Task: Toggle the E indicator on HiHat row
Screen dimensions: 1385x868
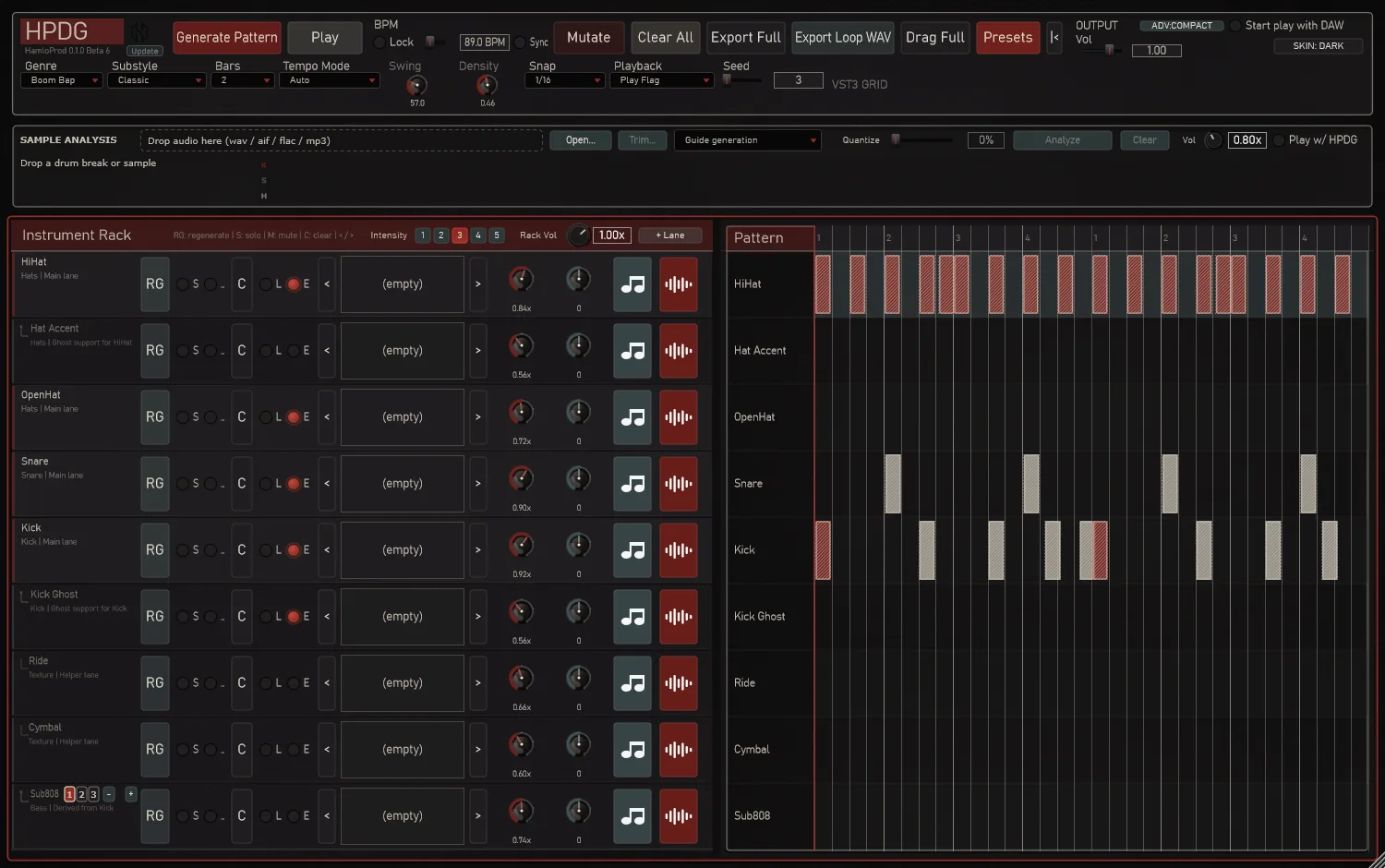Action: [x=294, y=284]
